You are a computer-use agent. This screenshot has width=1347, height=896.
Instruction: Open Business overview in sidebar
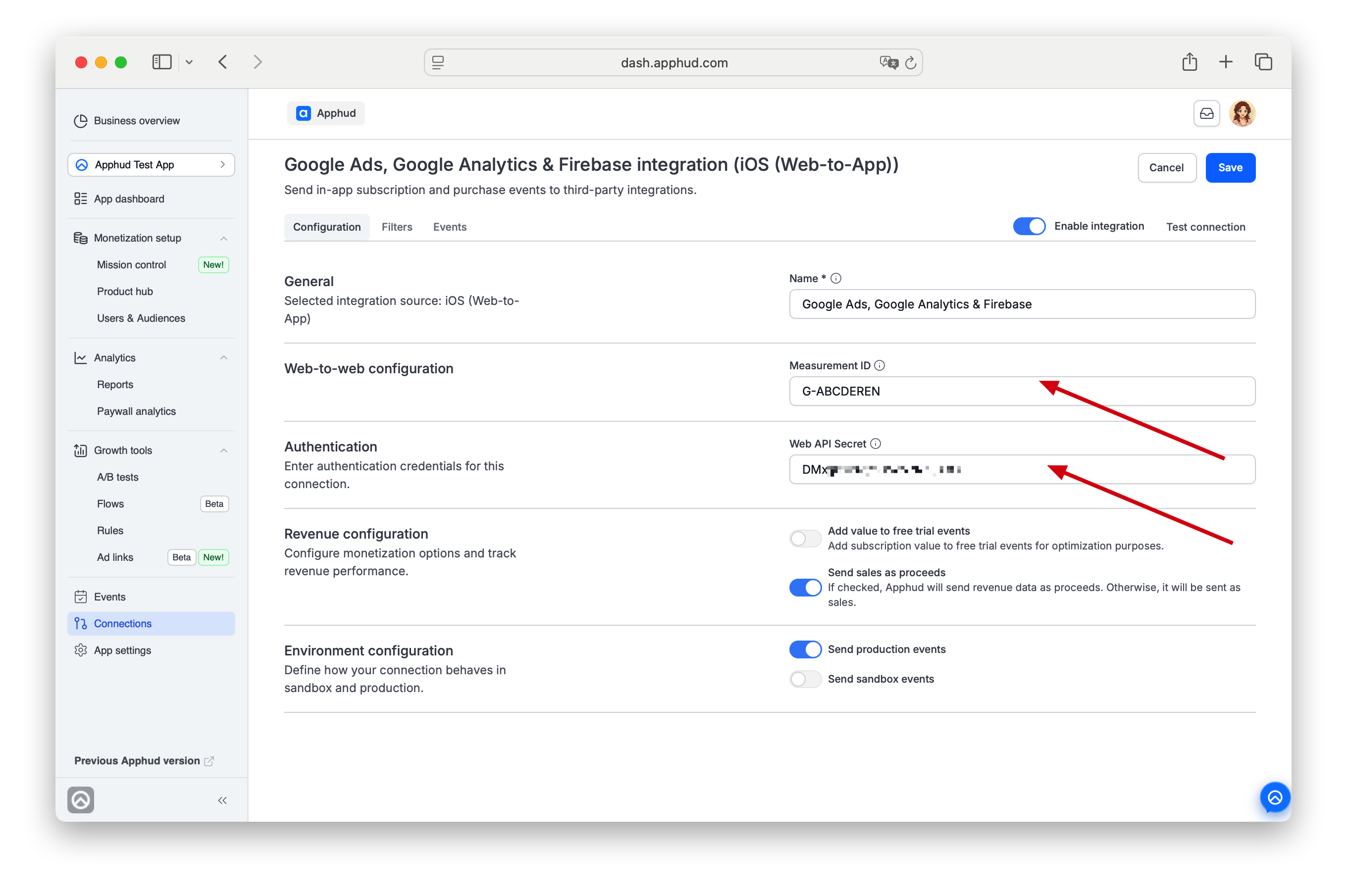(137, 121)
